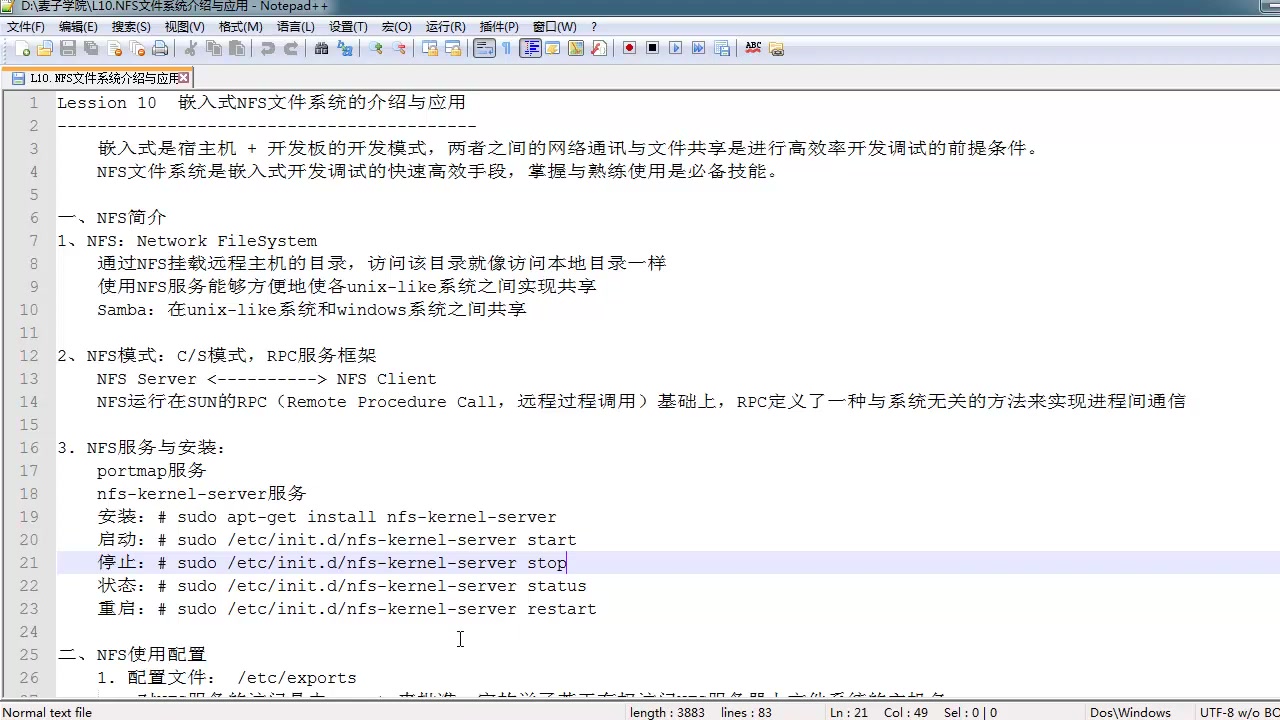
Task: Click the Dos\Windows format indicator
Action: click(x=1130, y=712)
